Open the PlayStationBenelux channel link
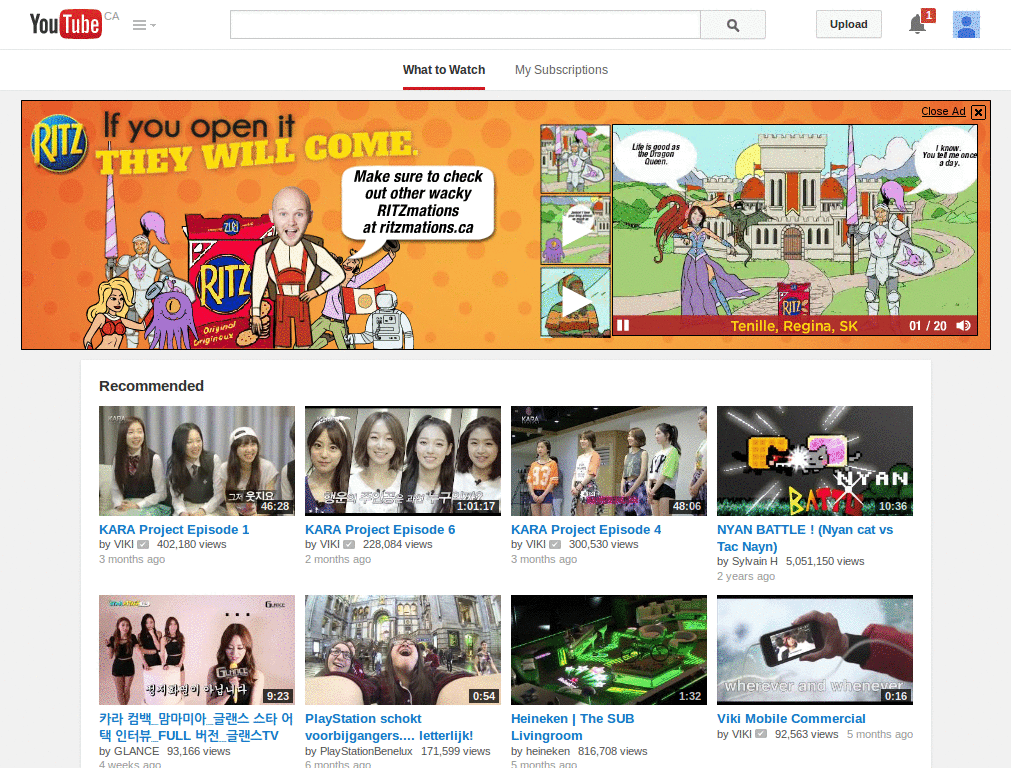 point(366,751)
